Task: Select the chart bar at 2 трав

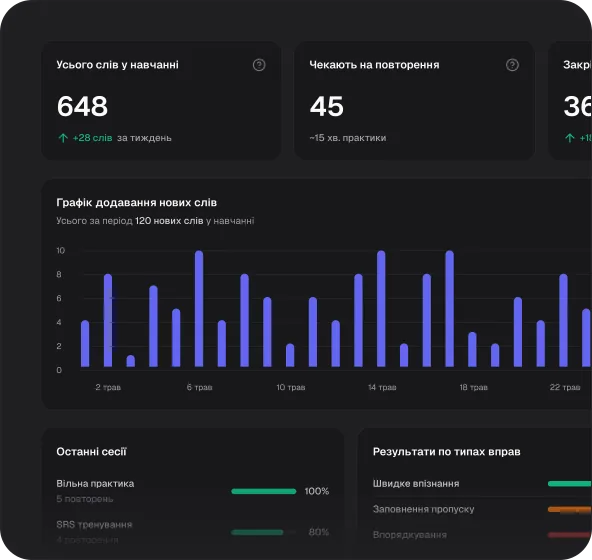Action: 108,320
